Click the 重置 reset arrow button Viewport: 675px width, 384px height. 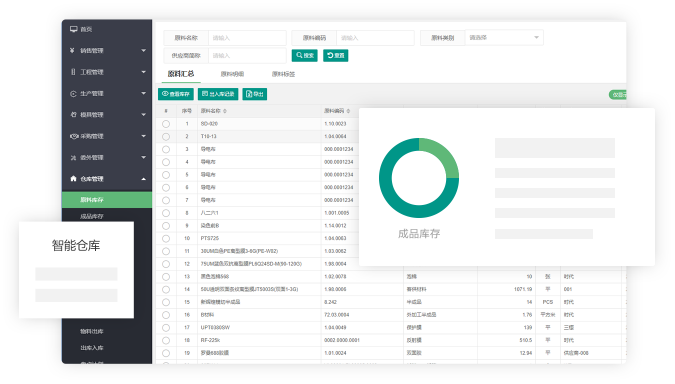(x=335, y=56)
